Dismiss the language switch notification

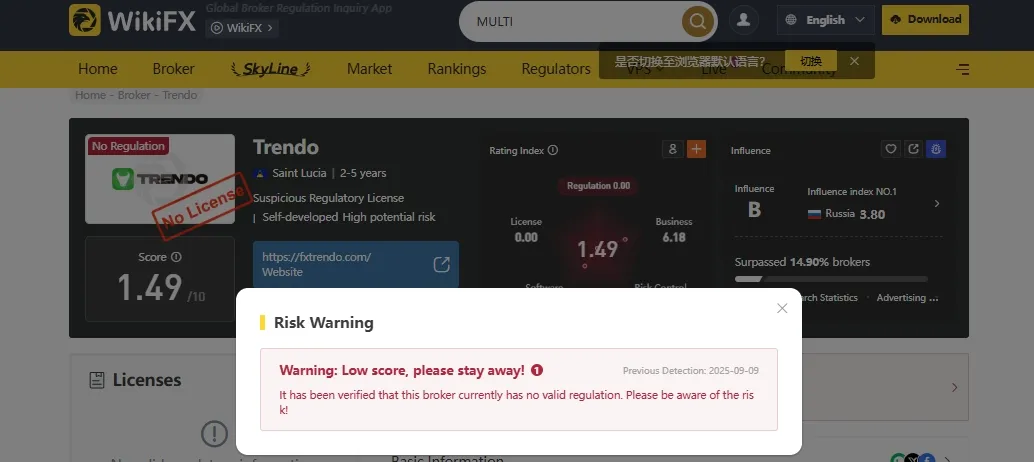855,61
